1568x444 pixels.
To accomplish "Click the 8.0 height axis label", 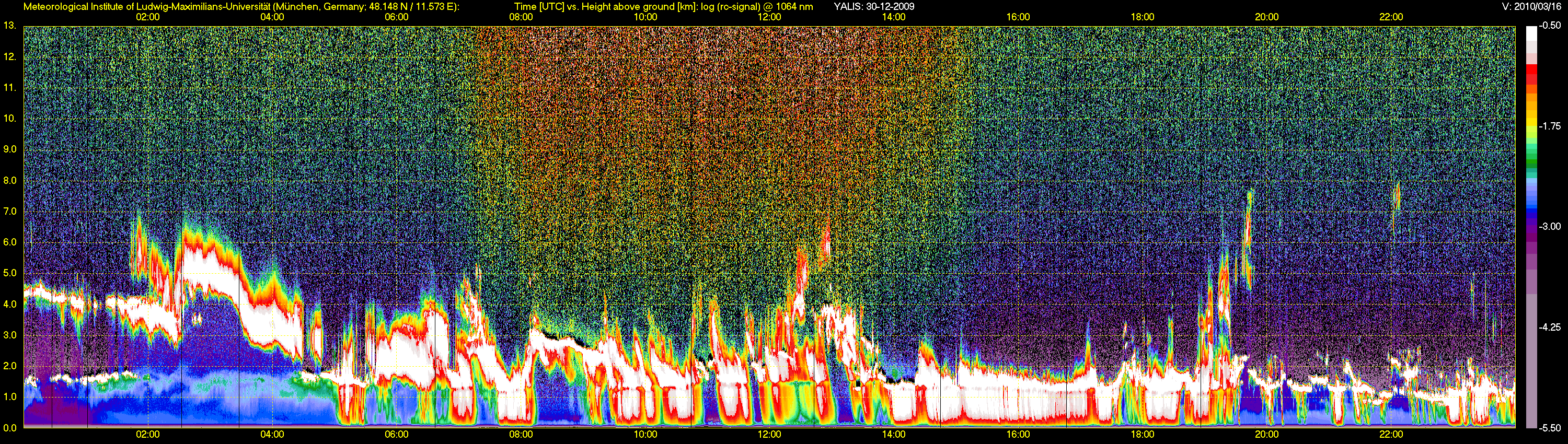I will coord(10,180).
